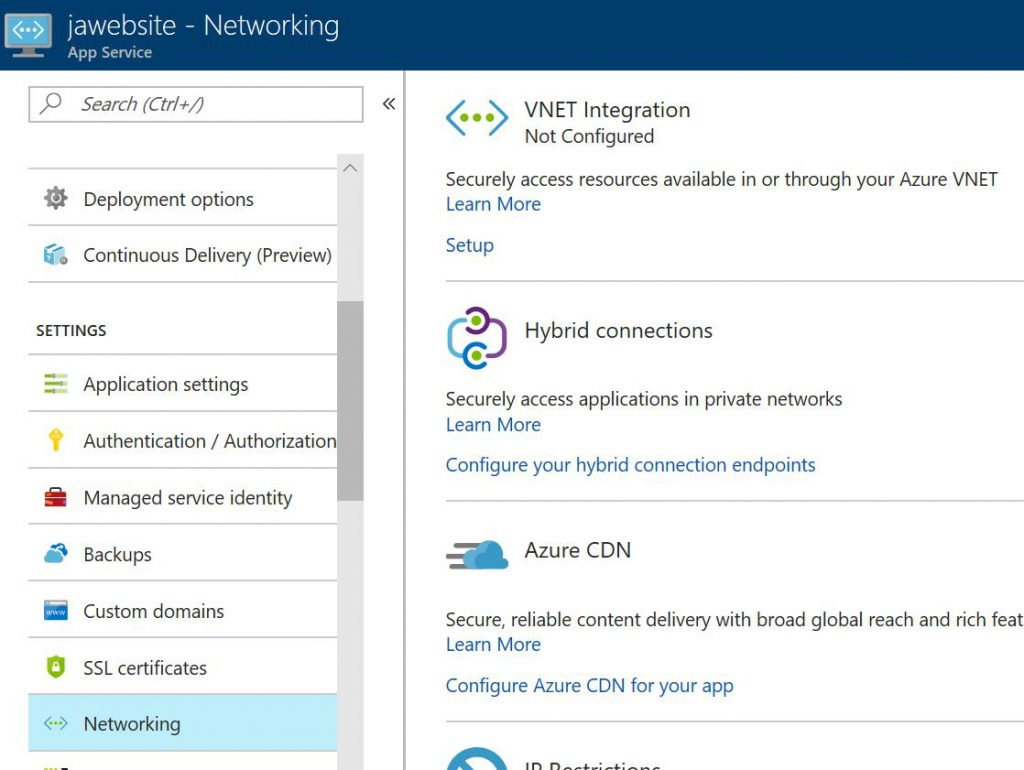
Task: Click the Deployment options gear icon
Action: (56, 198)
